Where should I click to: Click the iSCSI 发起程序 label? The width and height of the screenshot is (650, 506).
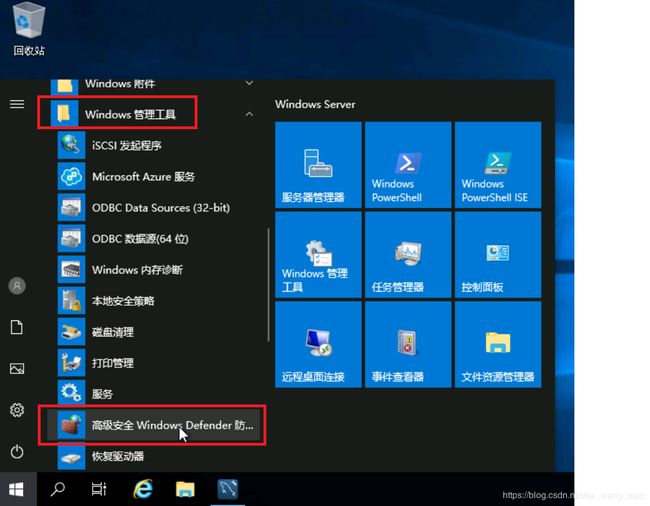click(126, 145)
